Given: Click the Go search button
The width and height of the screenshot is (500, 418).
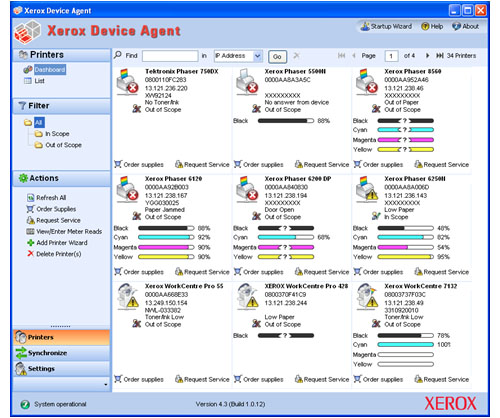Looking at the screenshot, I should (x=277, y=57).
